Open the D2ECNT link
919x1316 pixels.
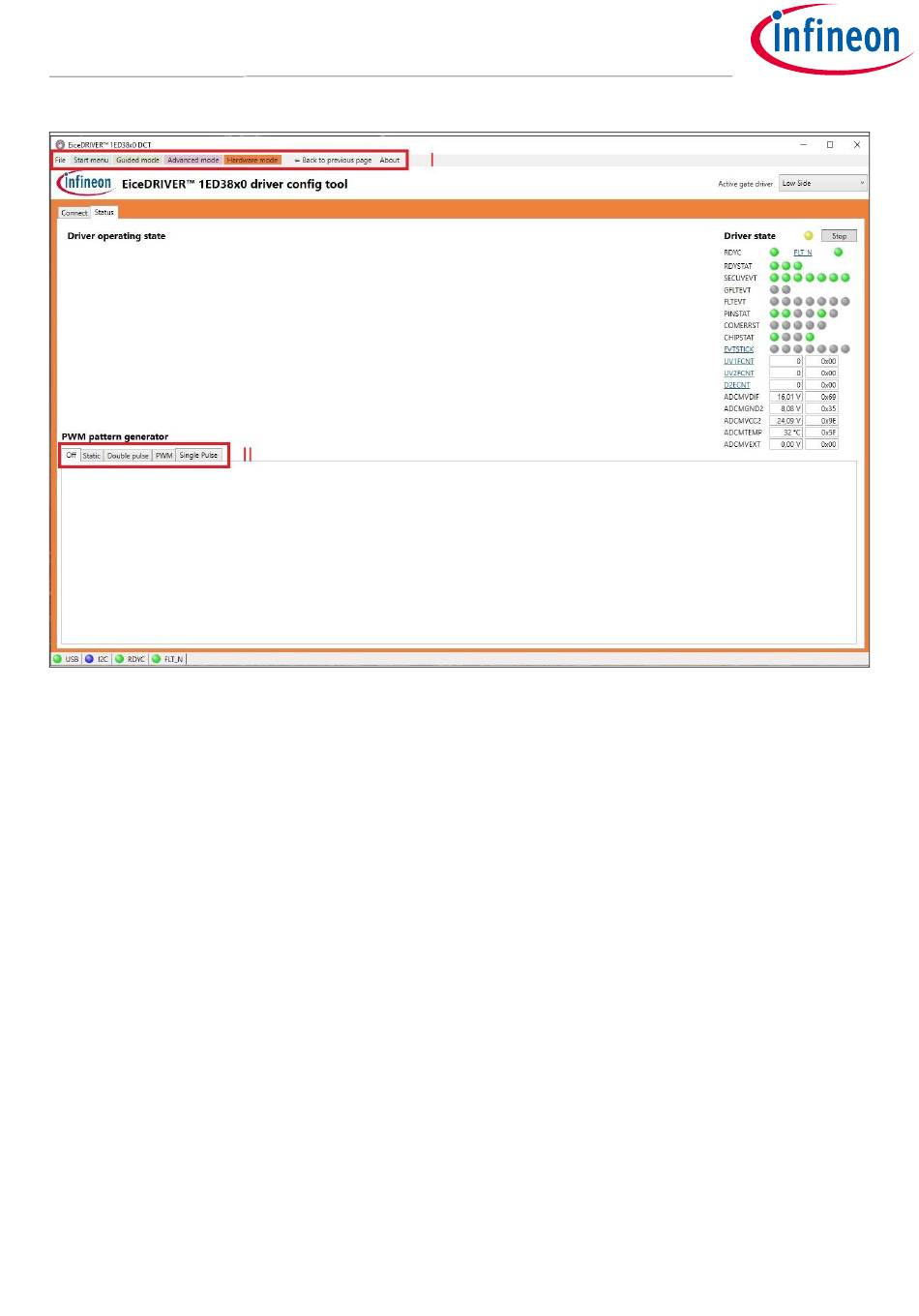coord(737,385)
